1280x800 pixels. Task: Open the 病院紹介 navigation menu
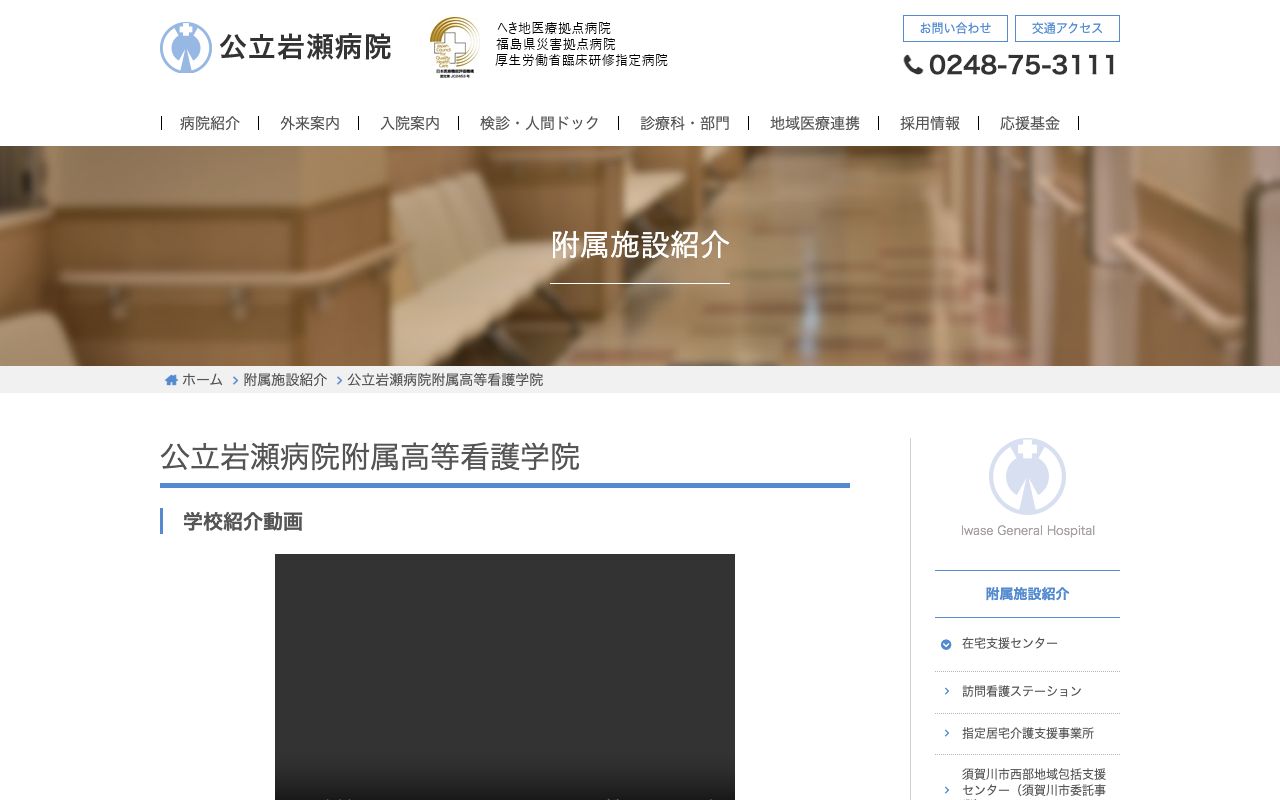tap(207, 123)
